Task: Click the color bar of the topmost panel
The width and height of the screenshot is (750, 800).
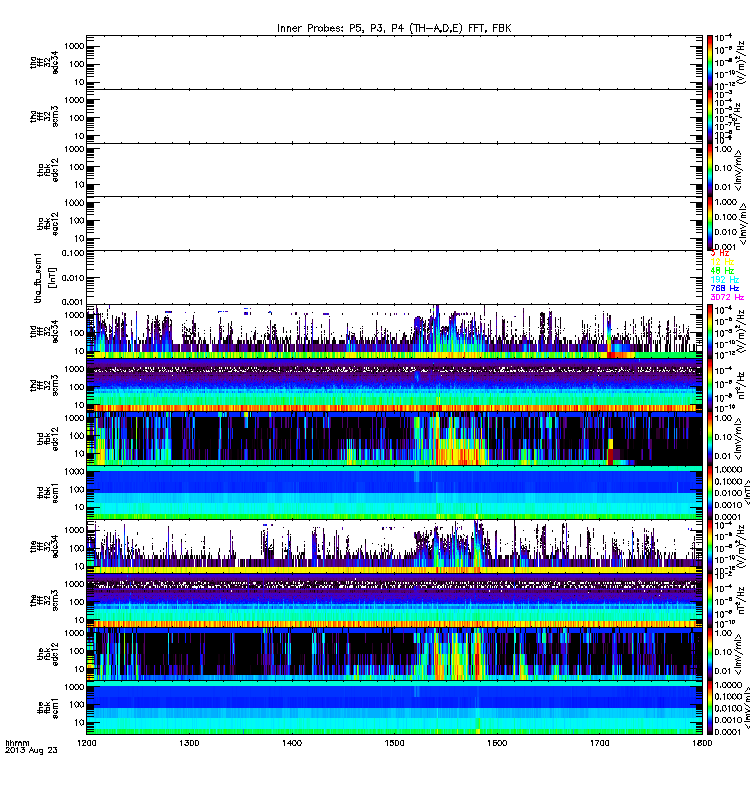Action: [x=710, y=62]
